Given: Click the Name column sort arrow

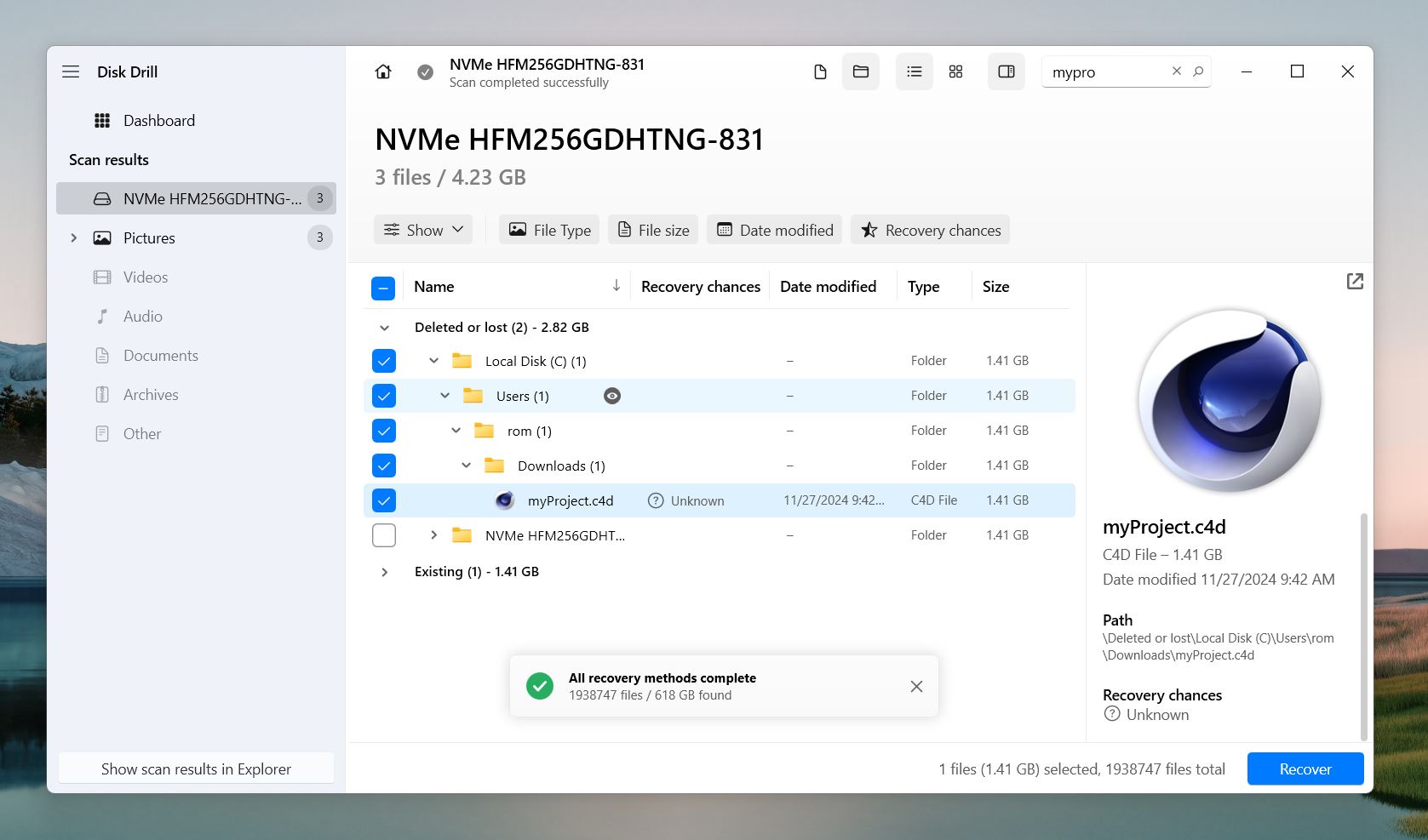Looking at the screenshot, I should click(617, 286).
